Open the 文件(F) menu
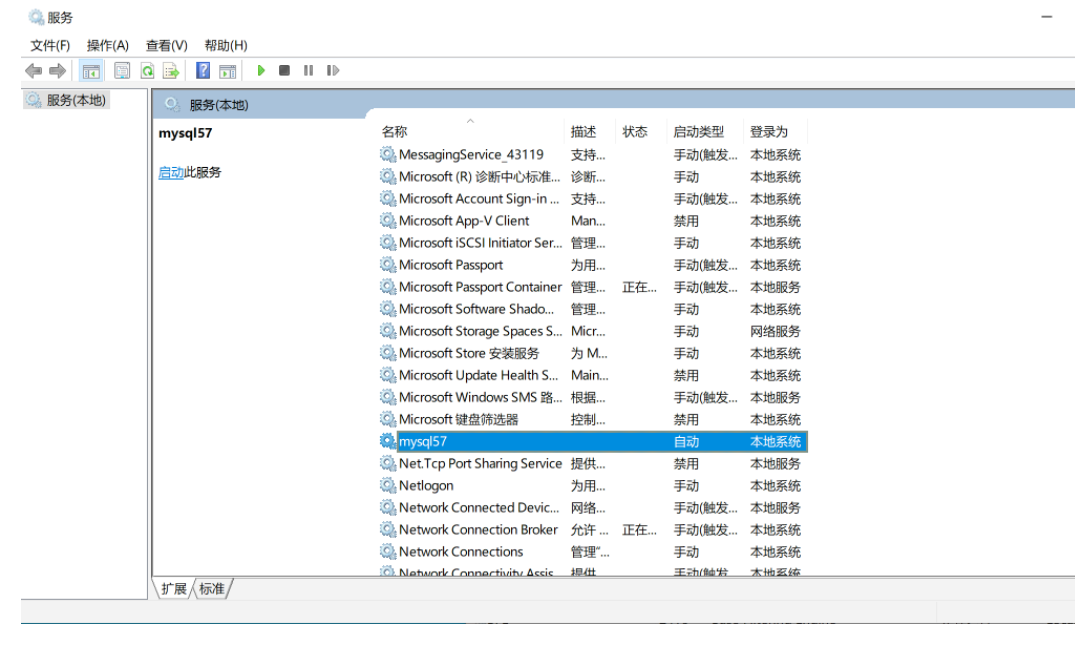Viewport: 1075px width, 656px height. pyautogui.click(x=50, y=45)
